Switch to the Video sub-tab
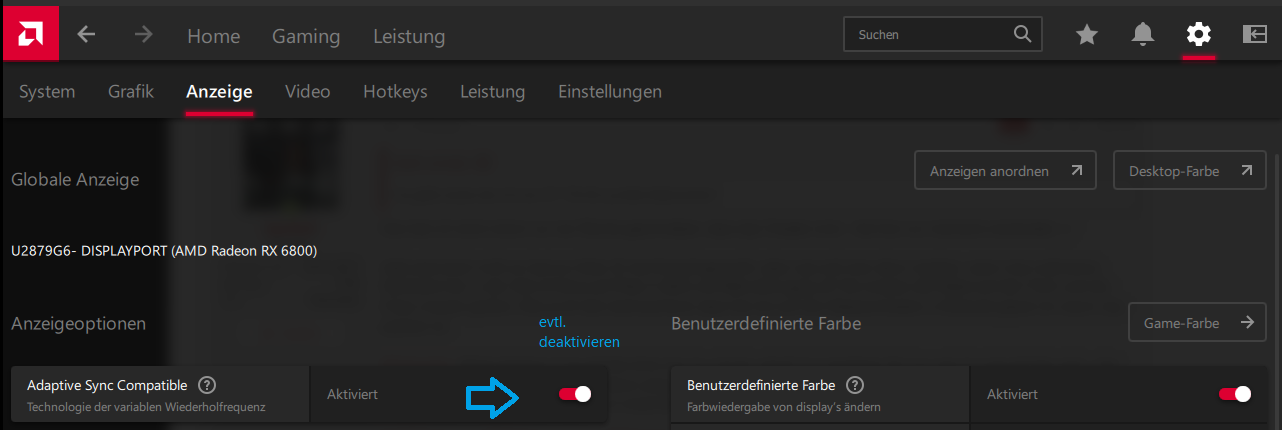Screen dimensions: 1282x430 tap(308, 92)
